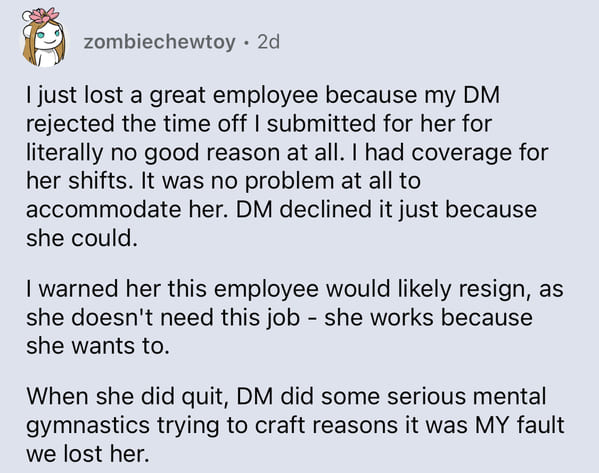
Task: Click the line starting "When she did quit"
Action: tap(286, 397)
